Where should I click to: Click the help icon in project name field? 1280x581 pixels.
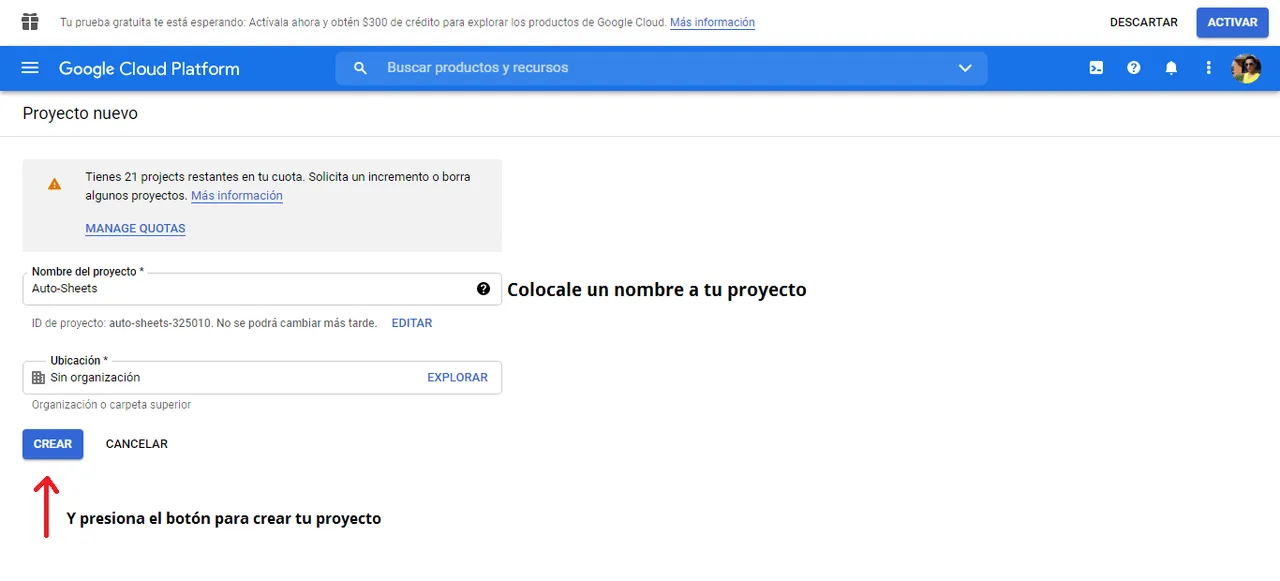coord(484,288)
